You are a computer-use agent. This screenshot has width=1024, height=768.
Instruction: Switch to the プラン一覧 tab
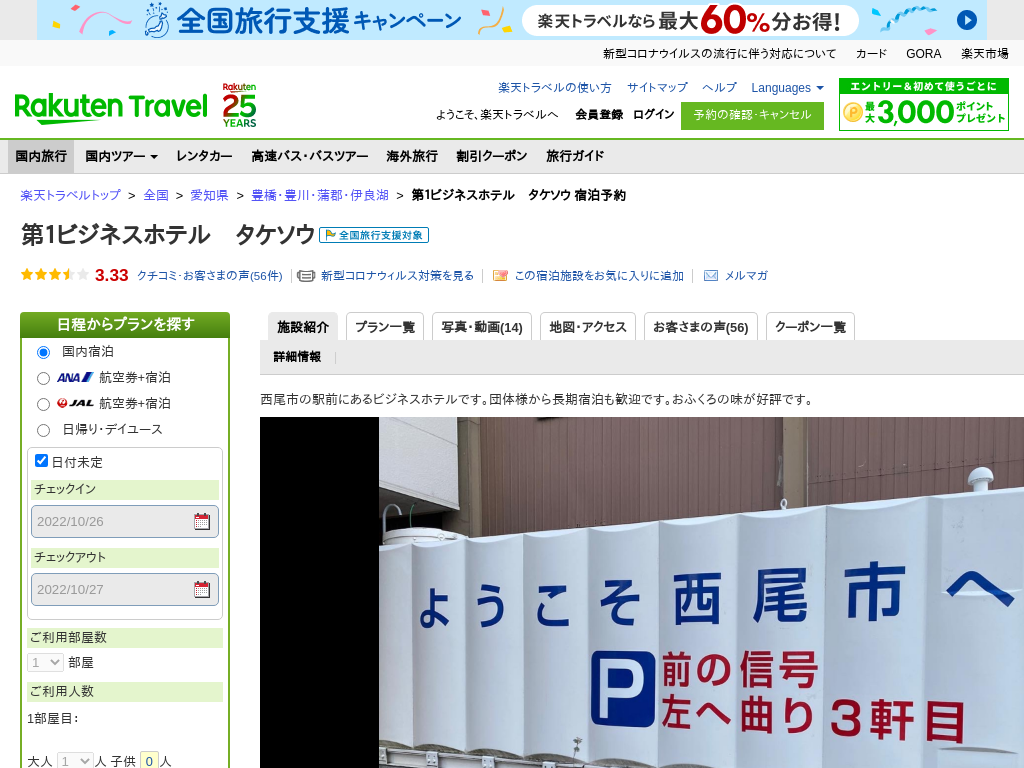(x=385, y=327)
